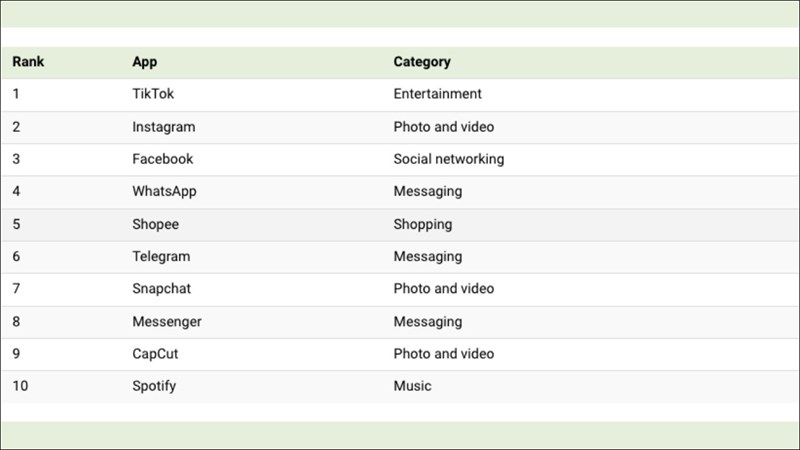Select Instagram's Photo and video category cell

coord(444,127)
